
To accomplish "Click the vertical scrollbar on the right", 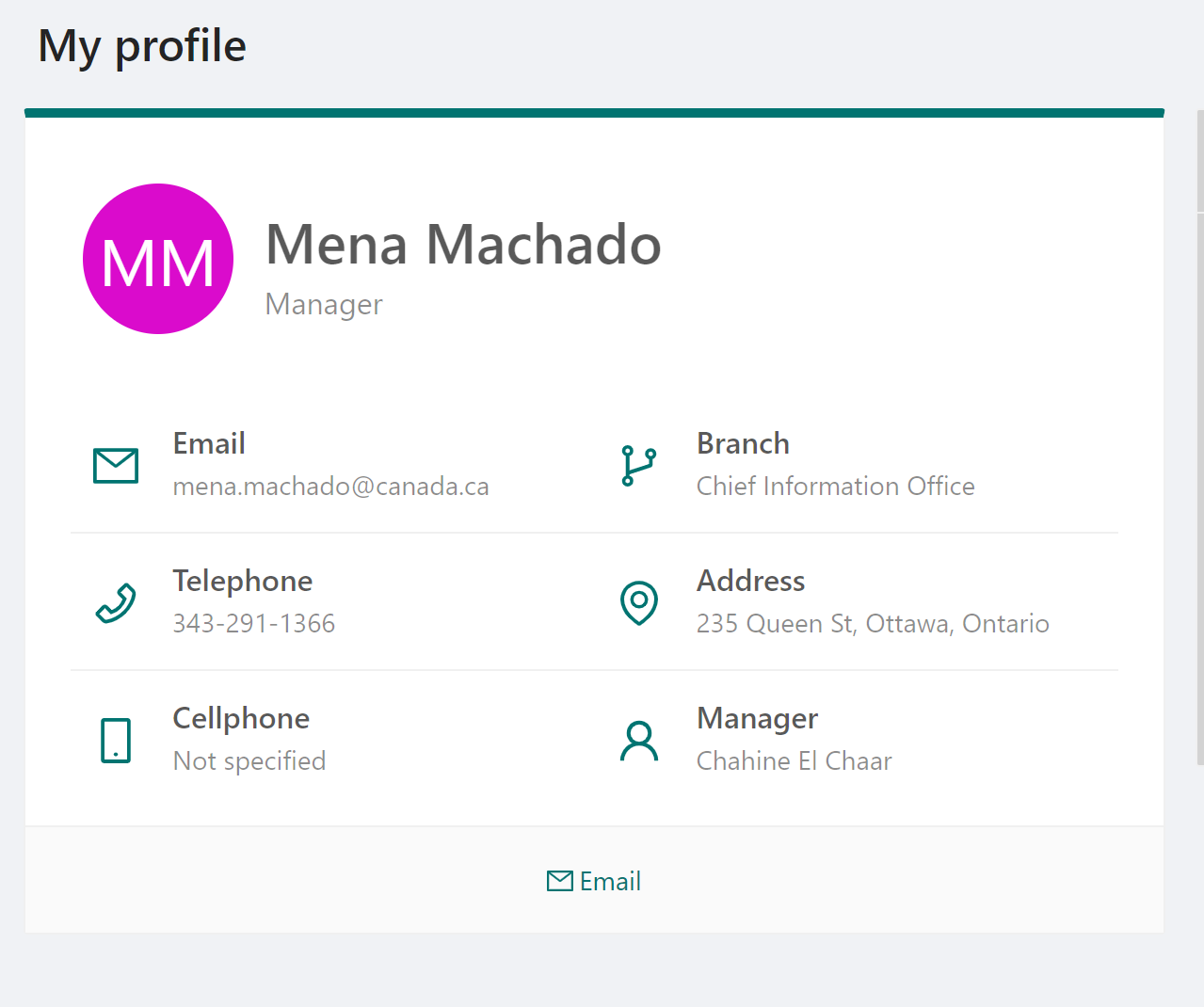I will 1200,438.
